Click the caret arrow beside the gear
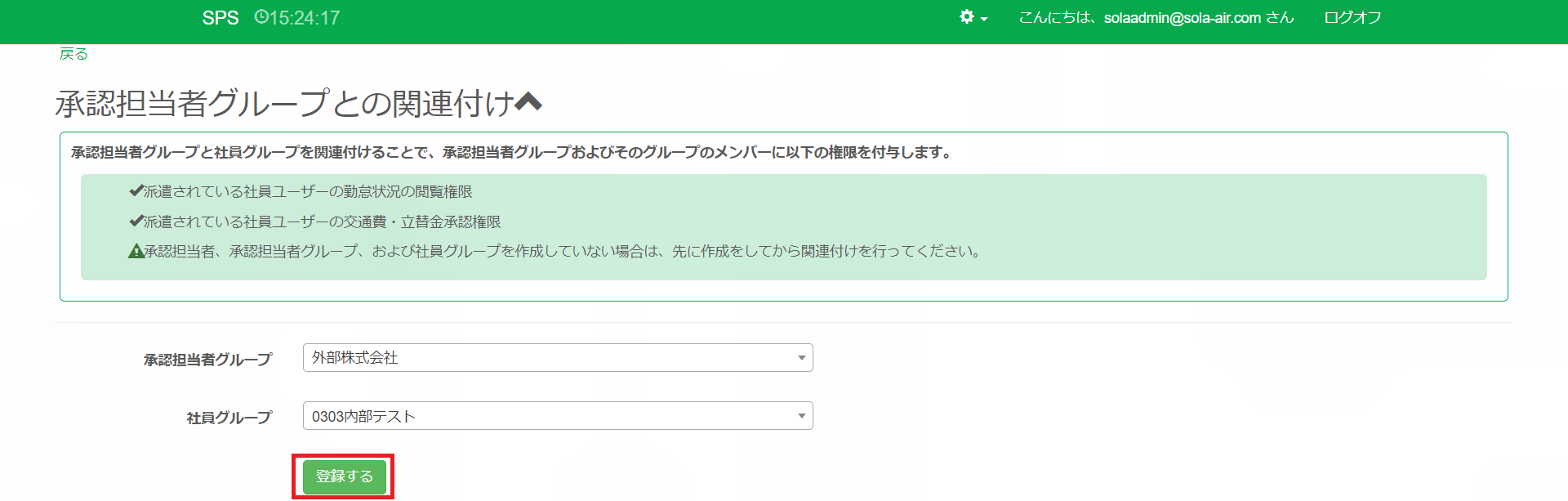1568x501 pixels. point(984,19)
